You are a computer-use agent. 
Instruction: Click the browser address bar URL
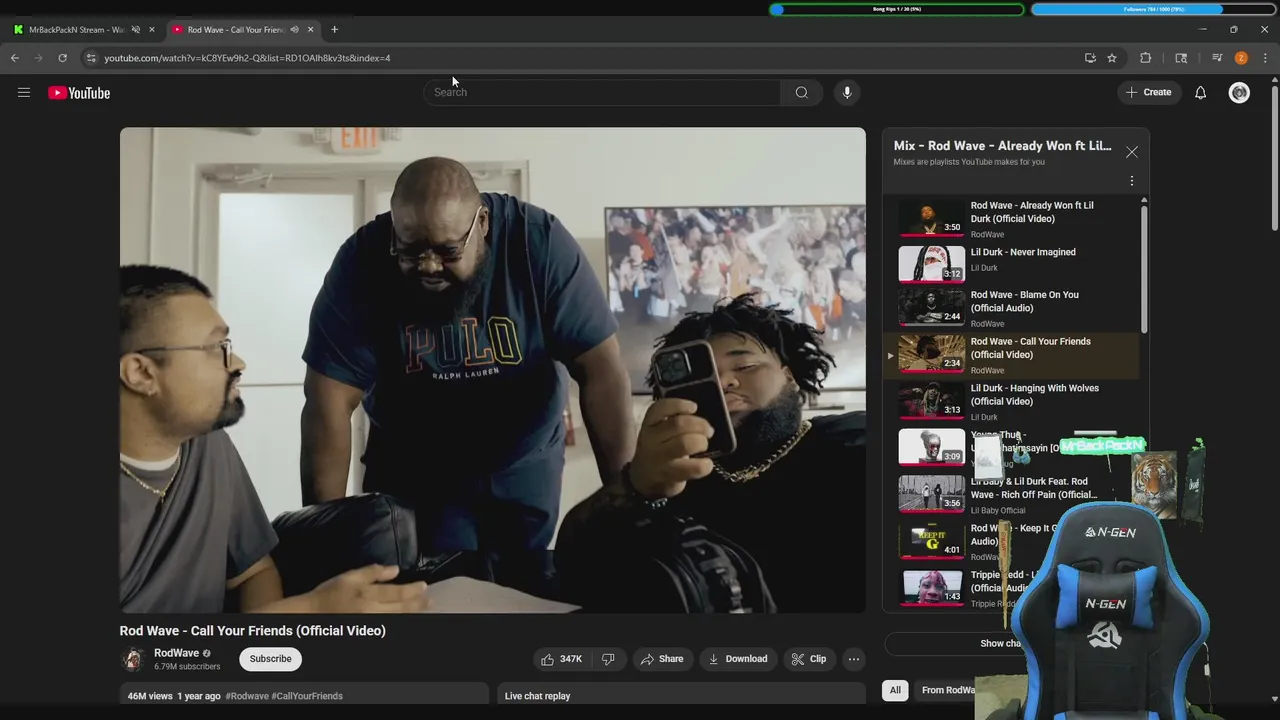point(247,58)
